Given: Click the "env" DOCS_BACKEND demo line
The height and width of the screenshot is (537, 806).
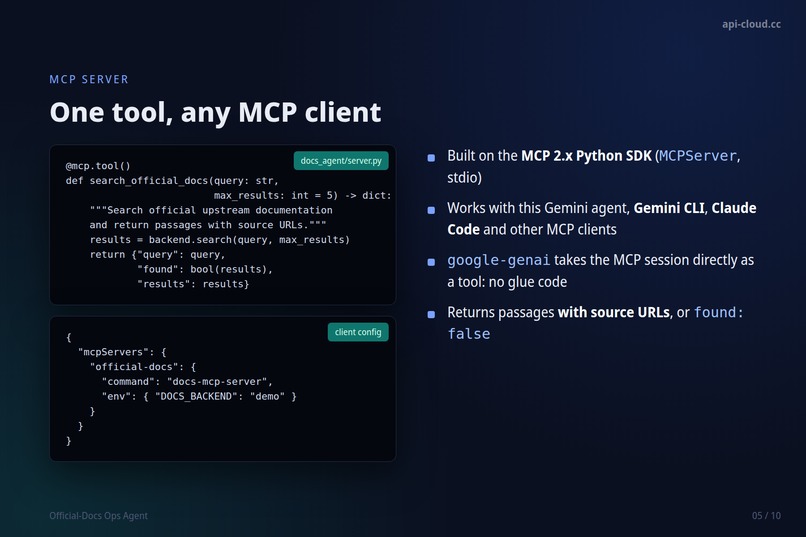Looking at the screenshot, I should click(199, 396).
